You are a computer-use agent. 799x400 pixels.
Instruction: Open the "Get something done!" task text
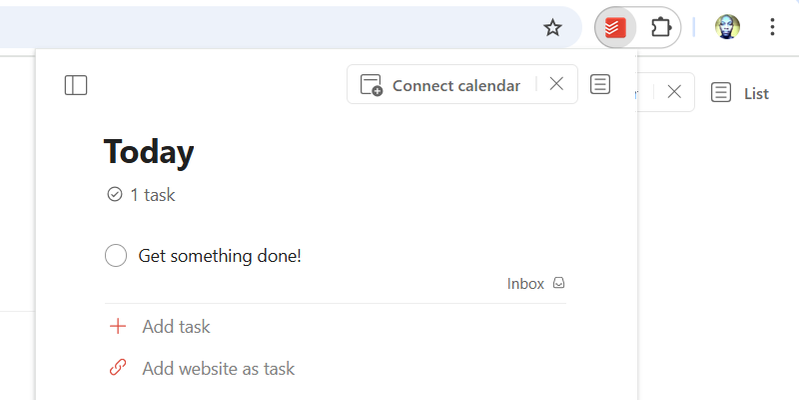tap(220, 256)
